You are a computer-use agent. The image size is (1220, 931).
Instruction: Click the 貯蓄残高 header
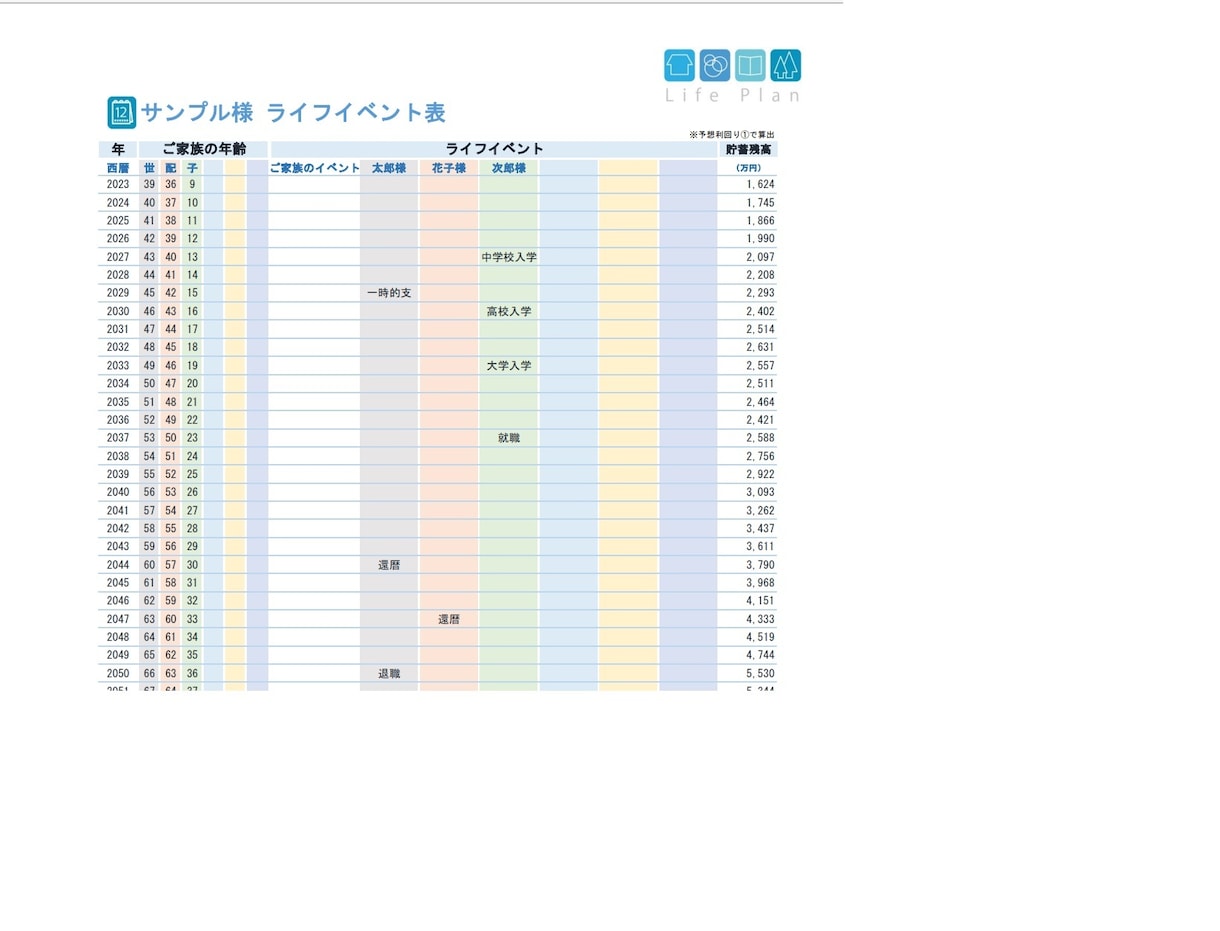[748, 149]
